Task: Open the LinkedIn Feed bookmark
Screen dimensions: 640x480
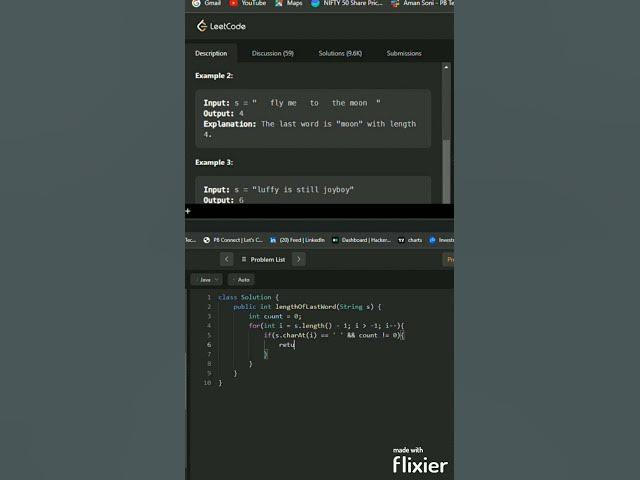Action: pos(297,240)
